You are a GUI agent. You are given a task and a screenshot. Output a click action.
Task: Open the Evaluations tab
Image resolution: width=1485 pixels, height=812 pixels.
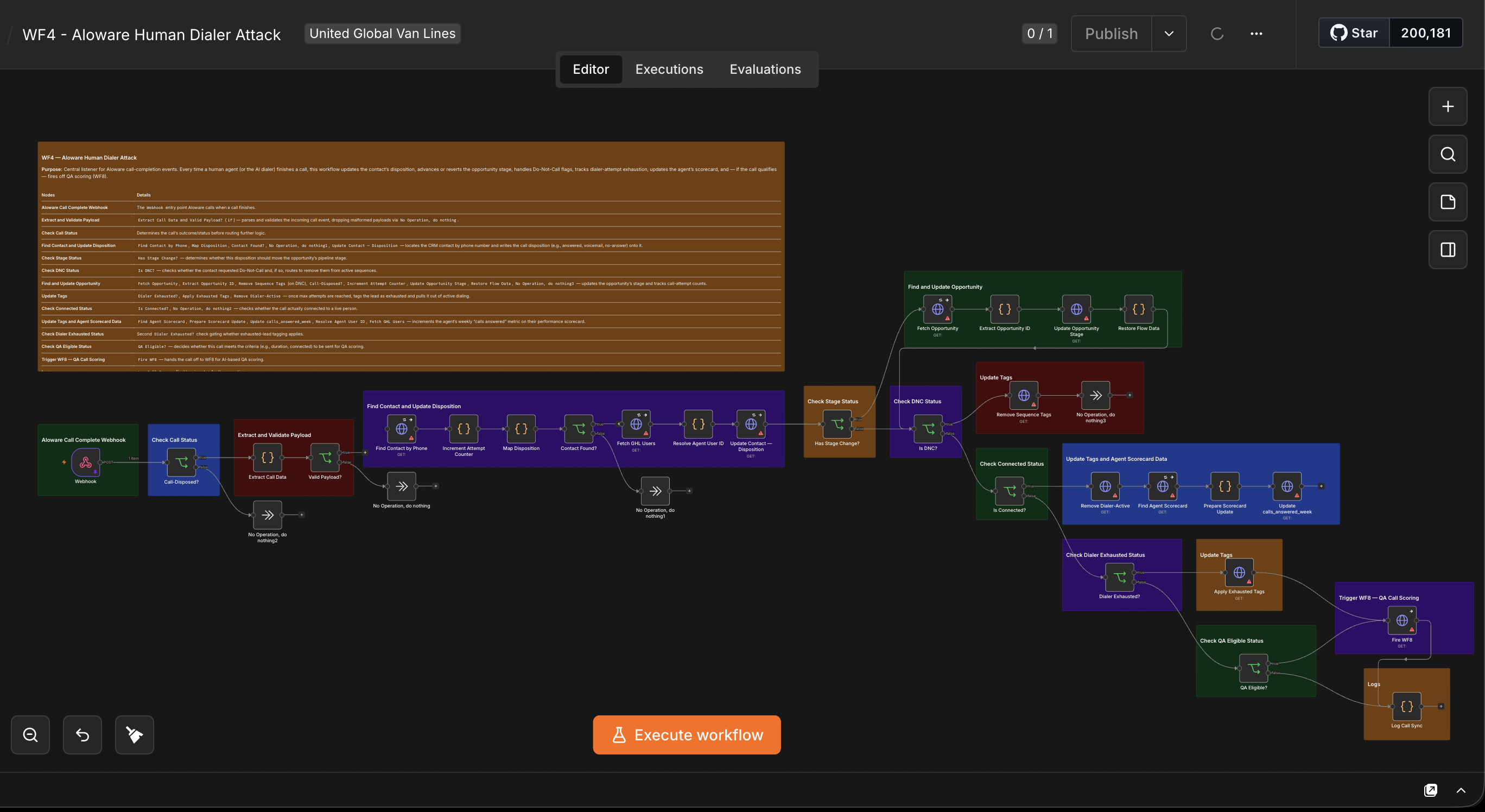[765, 69]
